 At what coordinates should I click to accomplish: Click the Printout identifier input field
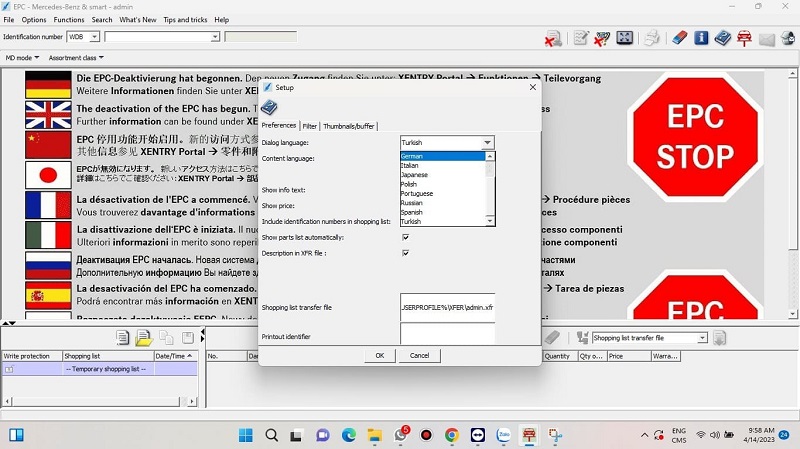pos(447,334)
